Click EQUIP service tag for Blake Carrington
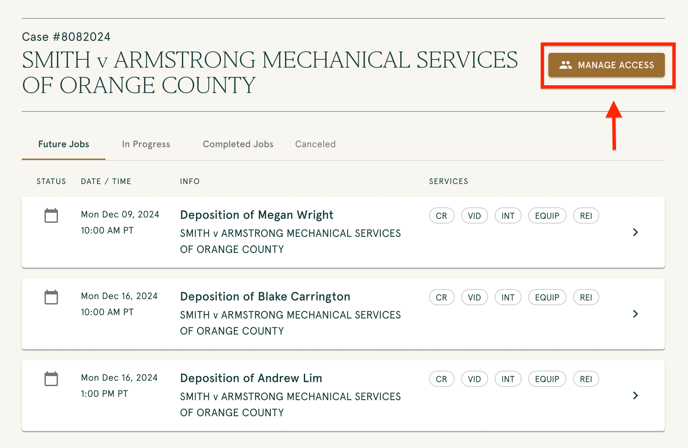The image size is (688, 448). click(x=546, y=297)
